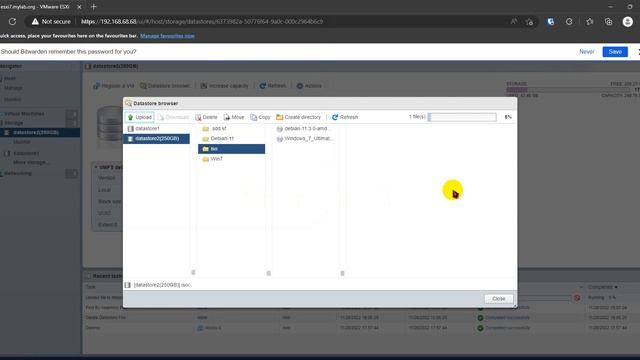
Task: Click Datastore browser in background page toolbar
Action: [165, 86]
